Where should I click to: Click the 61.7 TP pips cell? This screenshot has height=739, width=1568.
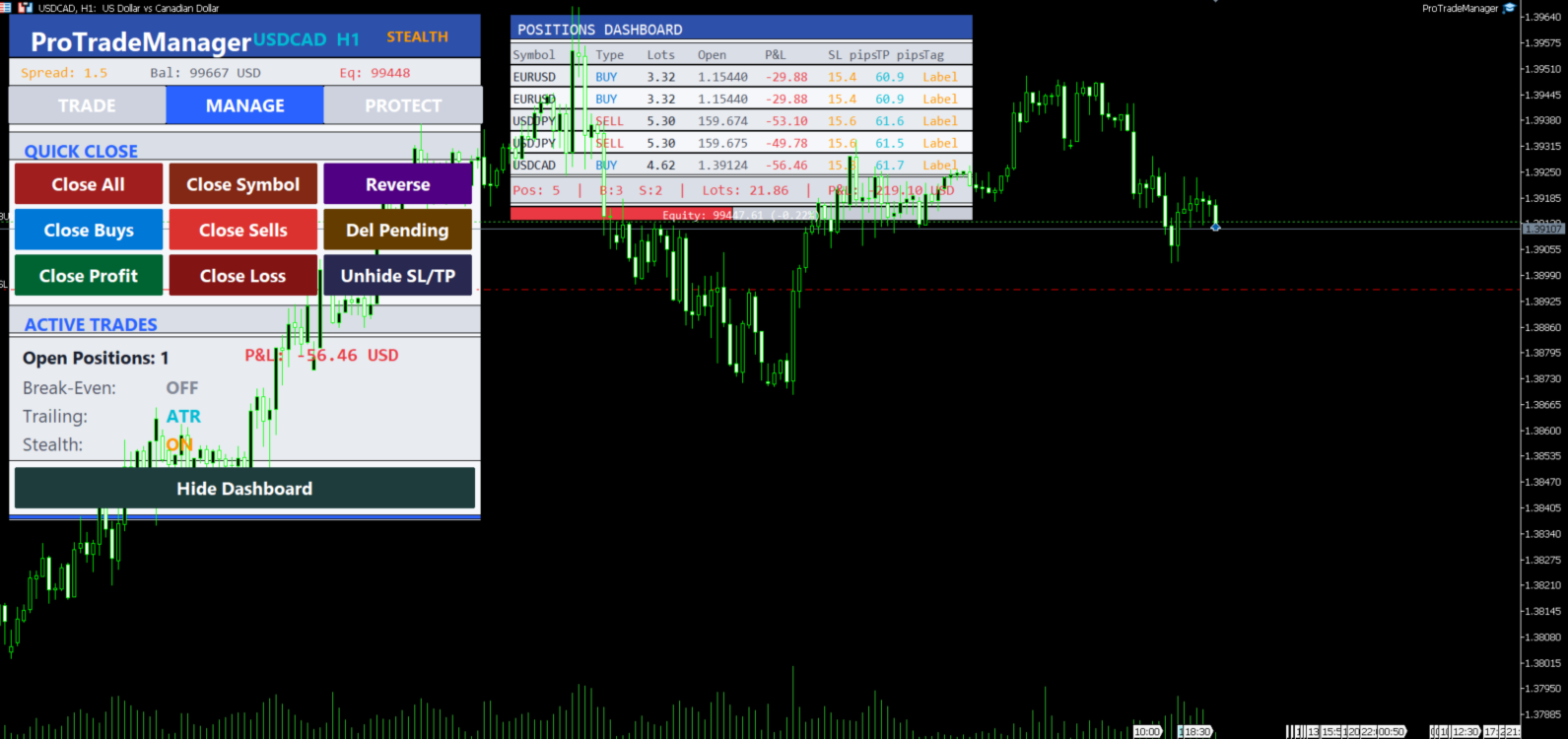pos(890,166)
